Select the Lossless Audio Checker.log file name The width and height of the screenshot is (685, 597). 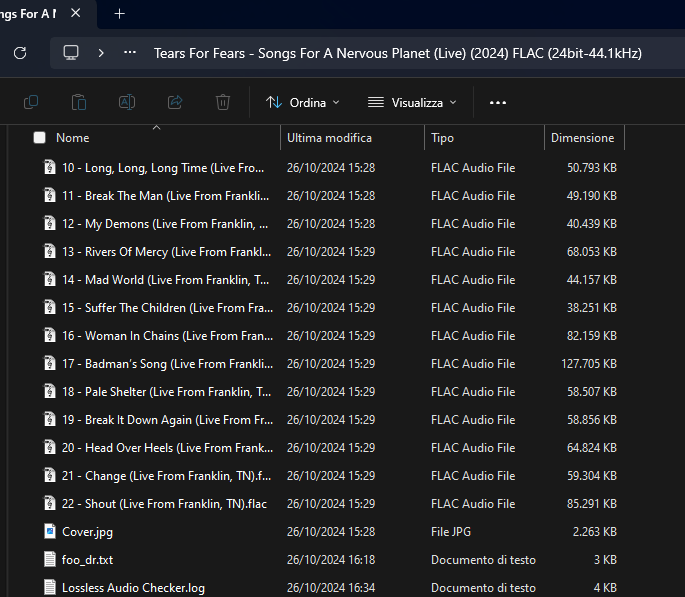[133, 587]
